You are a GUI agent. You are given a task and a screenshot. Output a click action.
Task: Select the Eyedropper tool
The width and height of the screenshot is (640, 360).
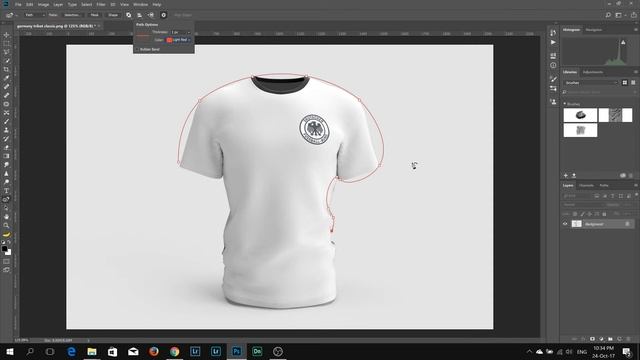click(7, 78)
